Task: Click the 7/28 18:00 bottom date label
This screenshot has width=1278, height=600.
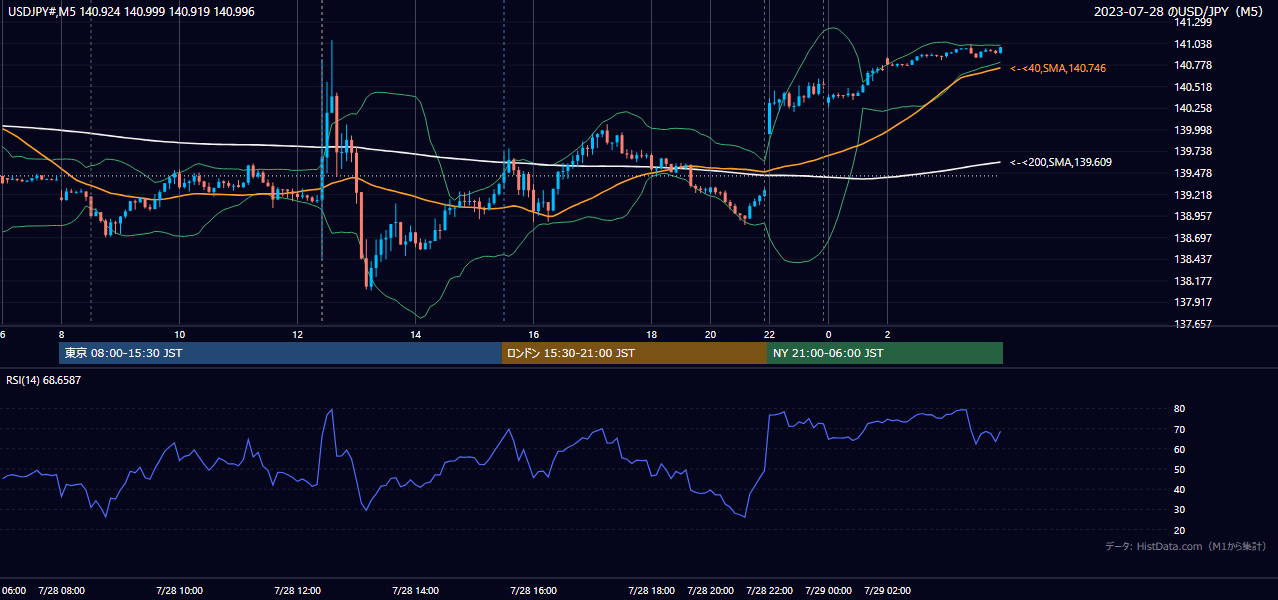Action: point(651,590)
